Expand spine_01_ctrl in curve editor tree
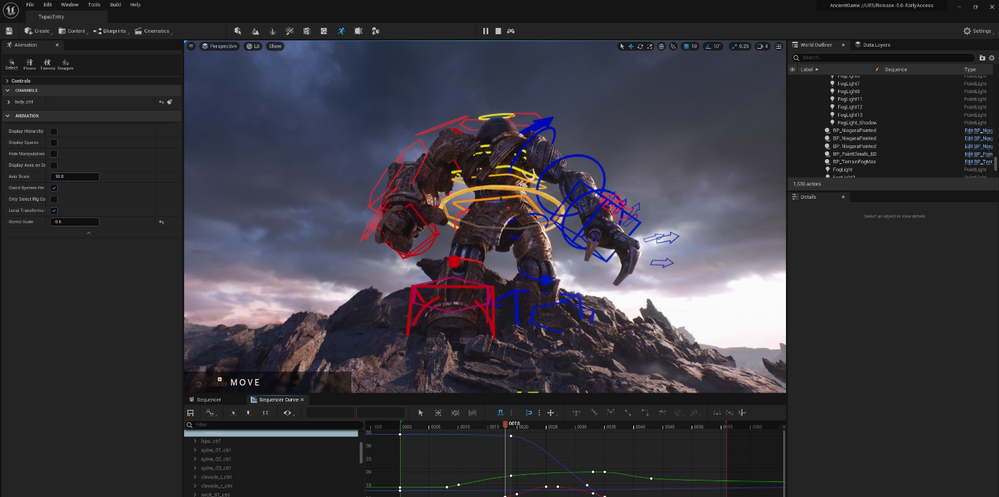Screen dimensions: 999x497 195,450
